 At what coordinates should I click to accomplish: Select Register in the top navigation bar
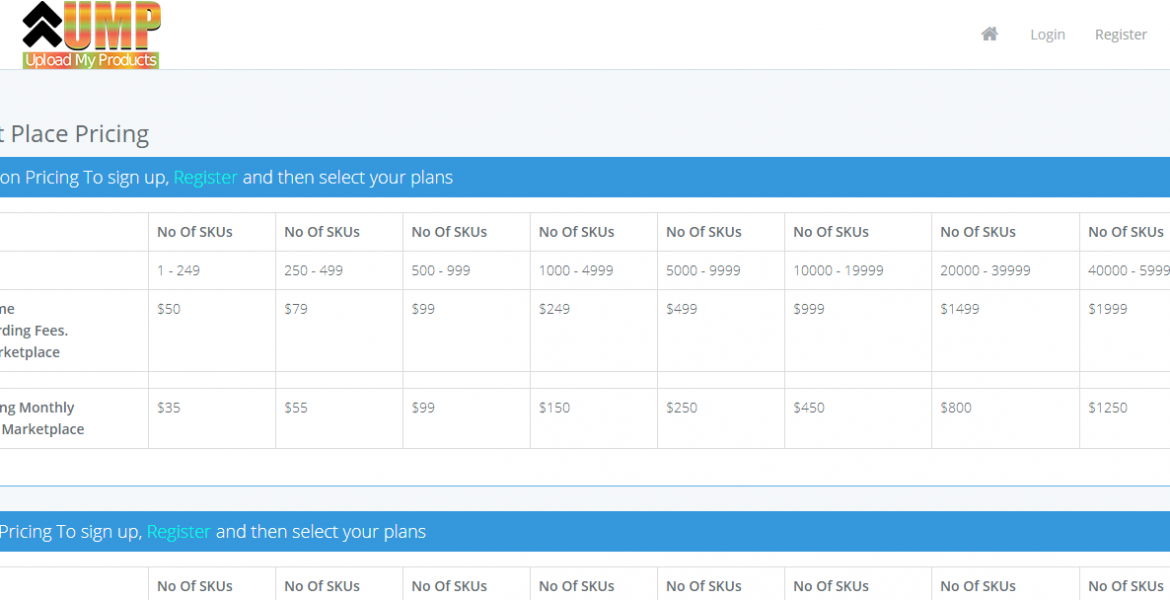pos(1120,34)
